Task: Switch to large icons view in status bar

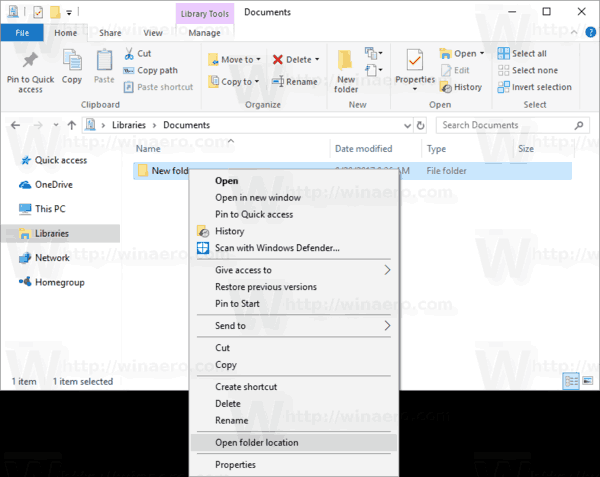Action: pyautogui.click(x=588, y=381)
